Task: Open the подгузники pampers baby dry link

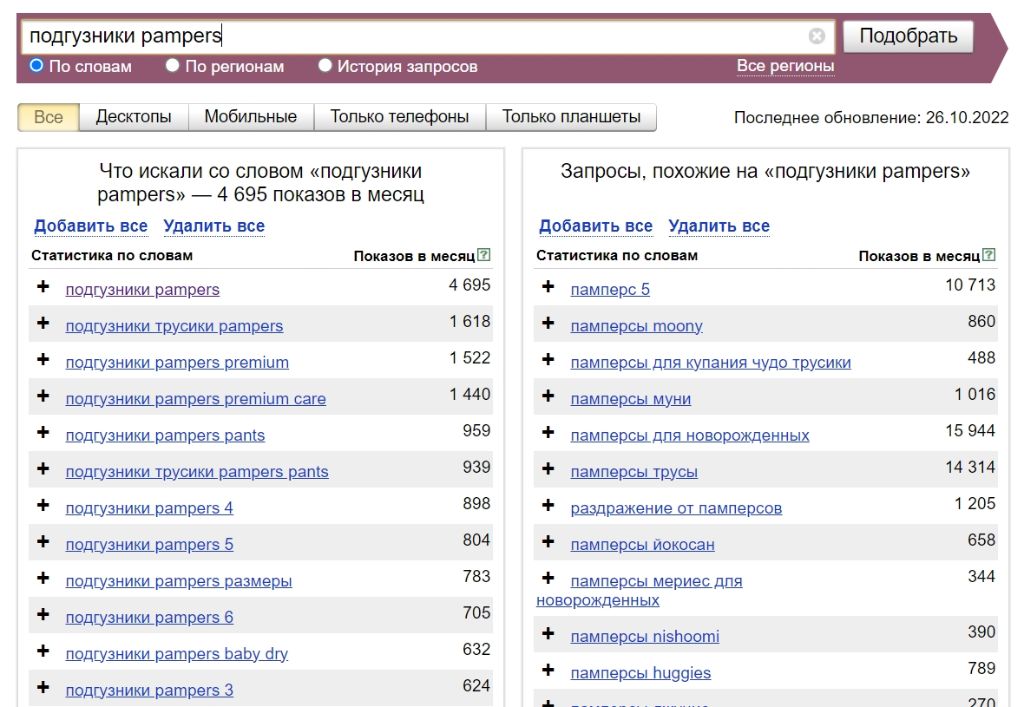Action: coord(177,654)
